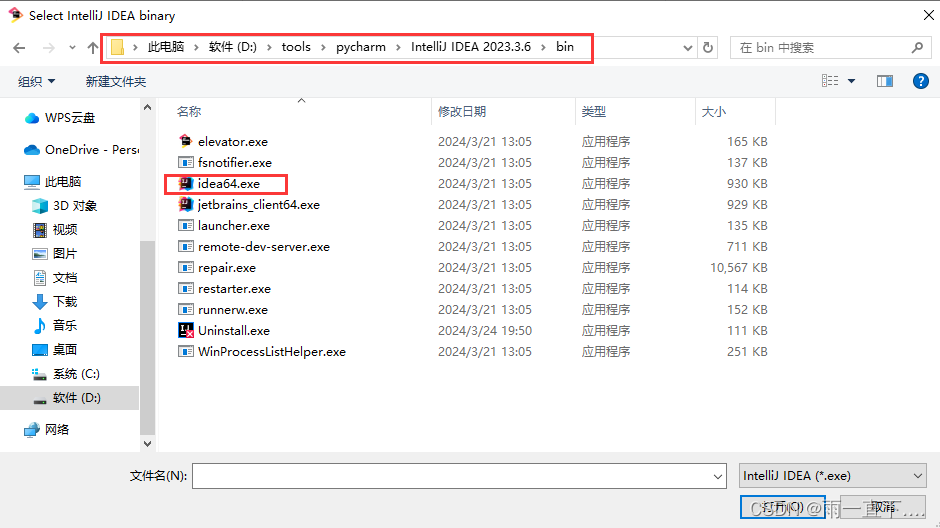Select WinProcessListHelper.exe file
940x528 pixels.
(272, 352)
